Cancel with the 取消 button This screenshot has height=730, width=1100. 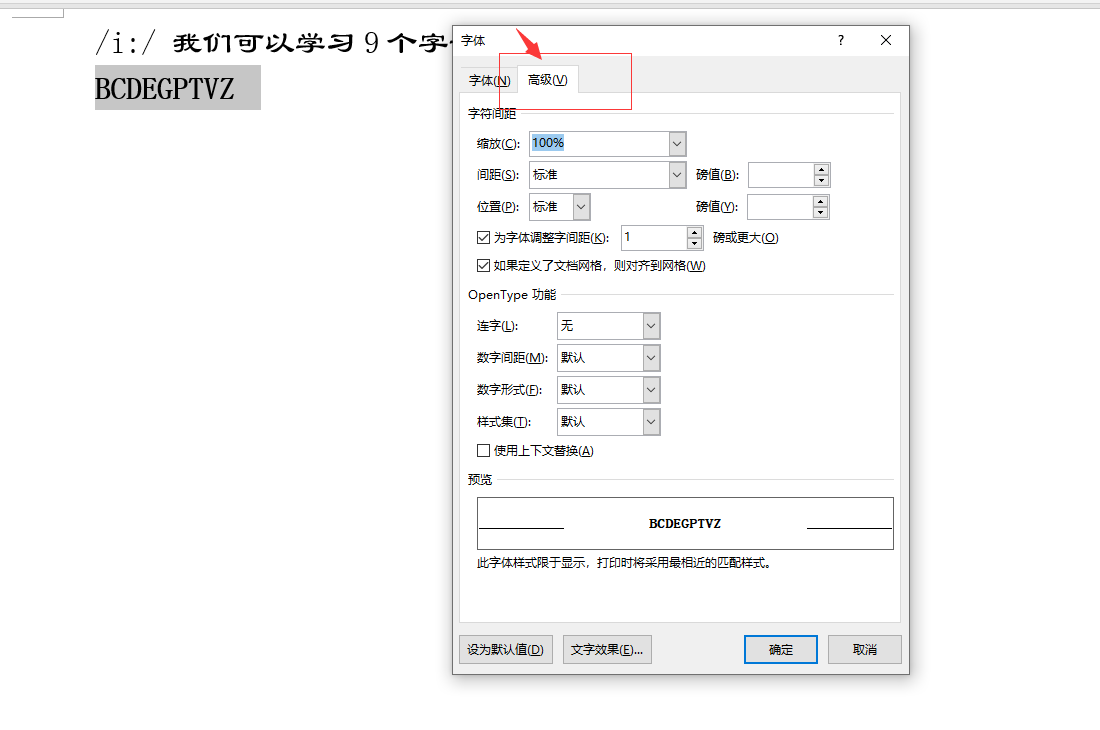point(864,649)
